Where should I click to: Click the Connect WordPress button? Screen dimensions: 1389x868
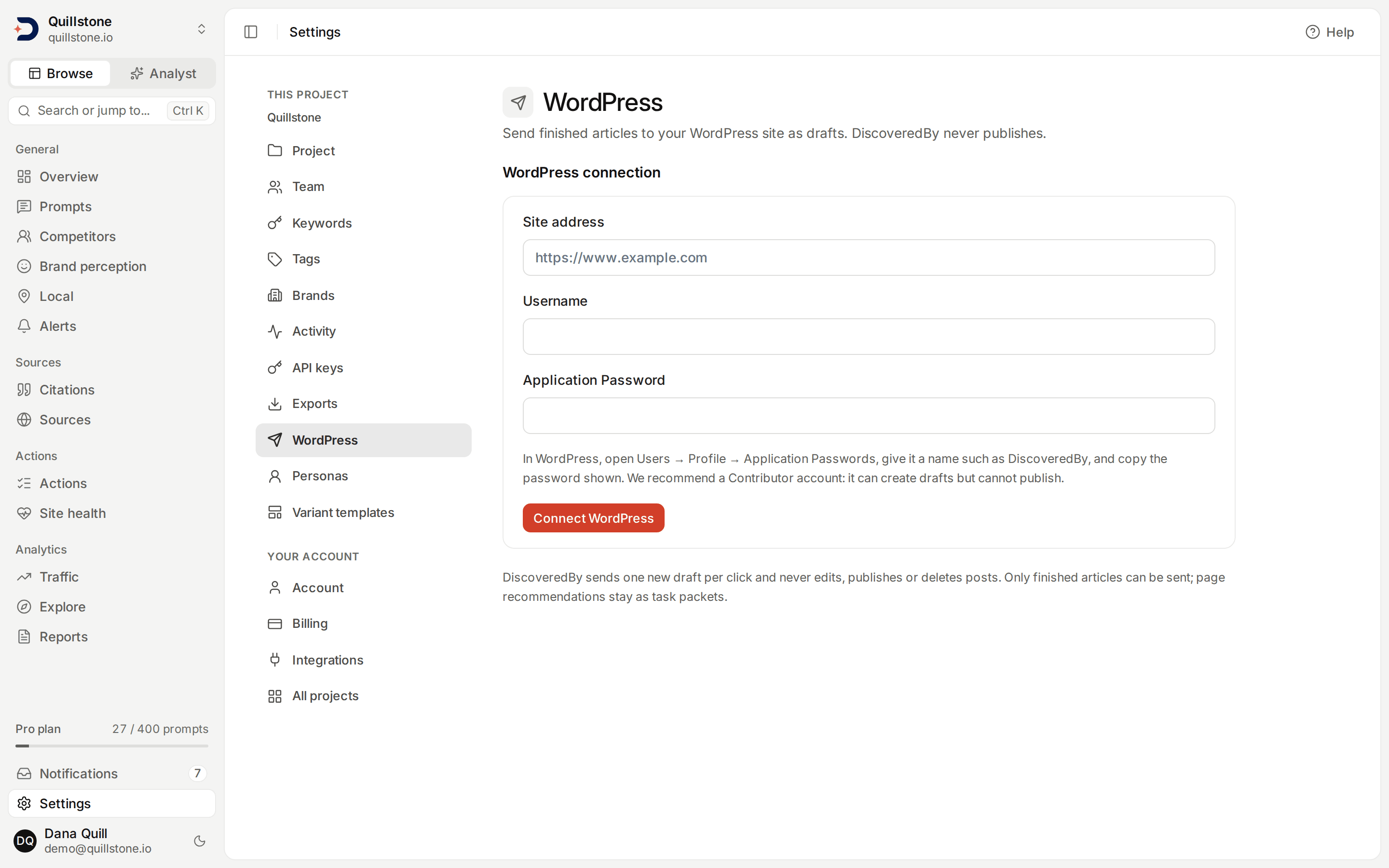coord(594,518)
